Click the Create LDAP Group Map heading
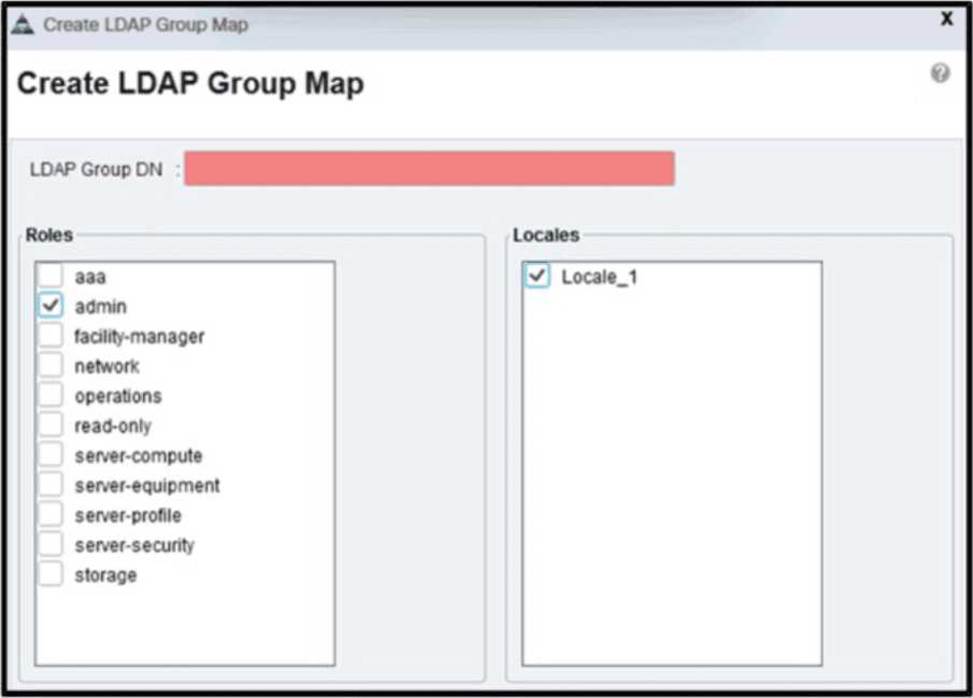 [190, 84]
